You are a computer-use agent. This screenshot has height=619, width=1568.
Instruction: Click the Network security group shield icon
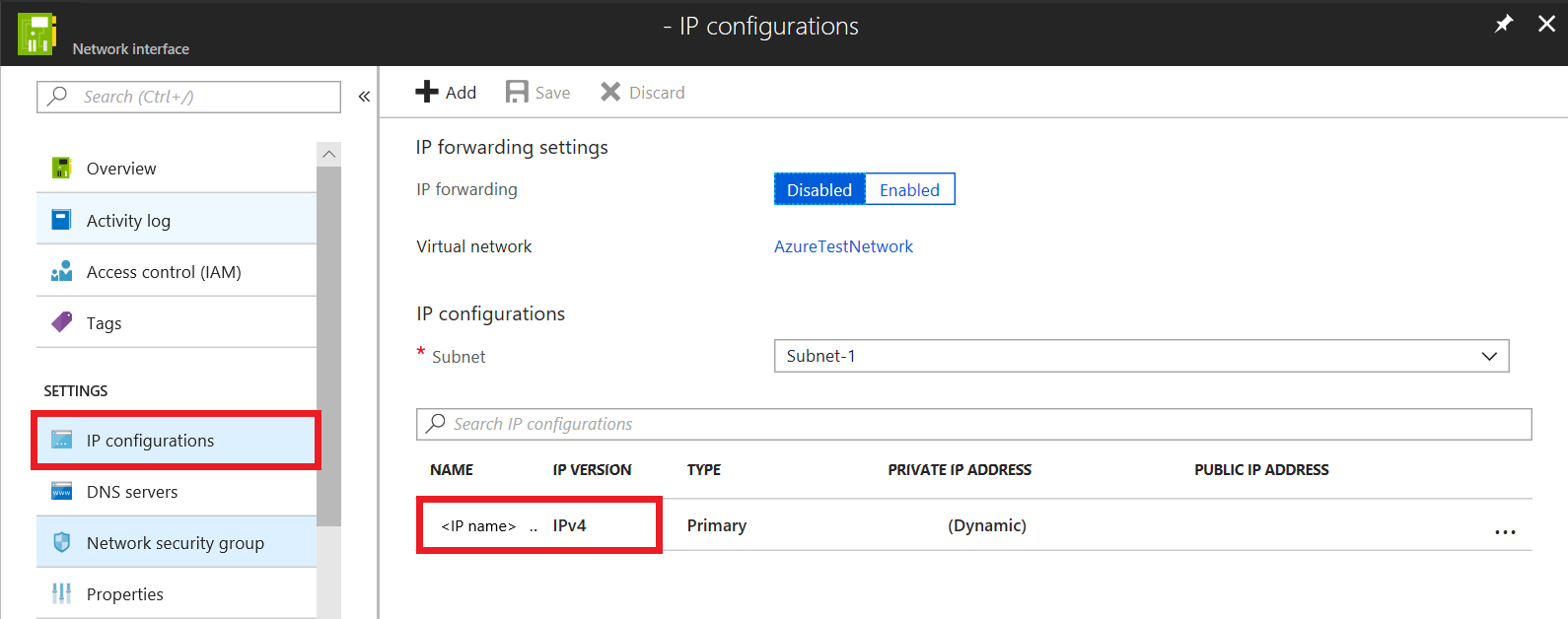[x=61, y=542]
